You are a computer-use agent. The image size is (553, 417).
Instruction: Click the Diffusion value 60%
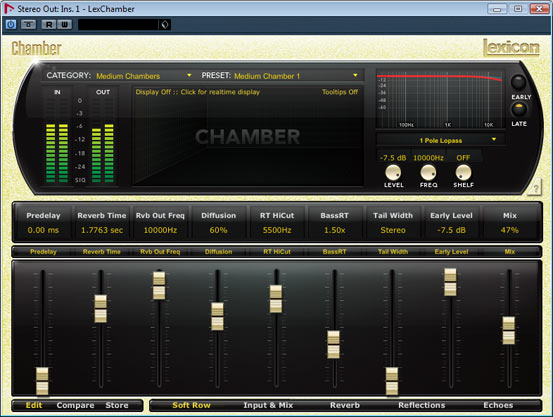coord(218,230)
